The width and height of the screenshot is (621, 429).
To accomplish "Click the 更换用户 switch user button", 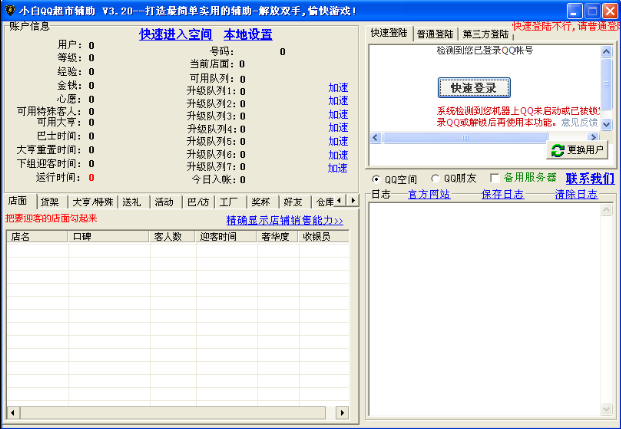I will [578, 150].
